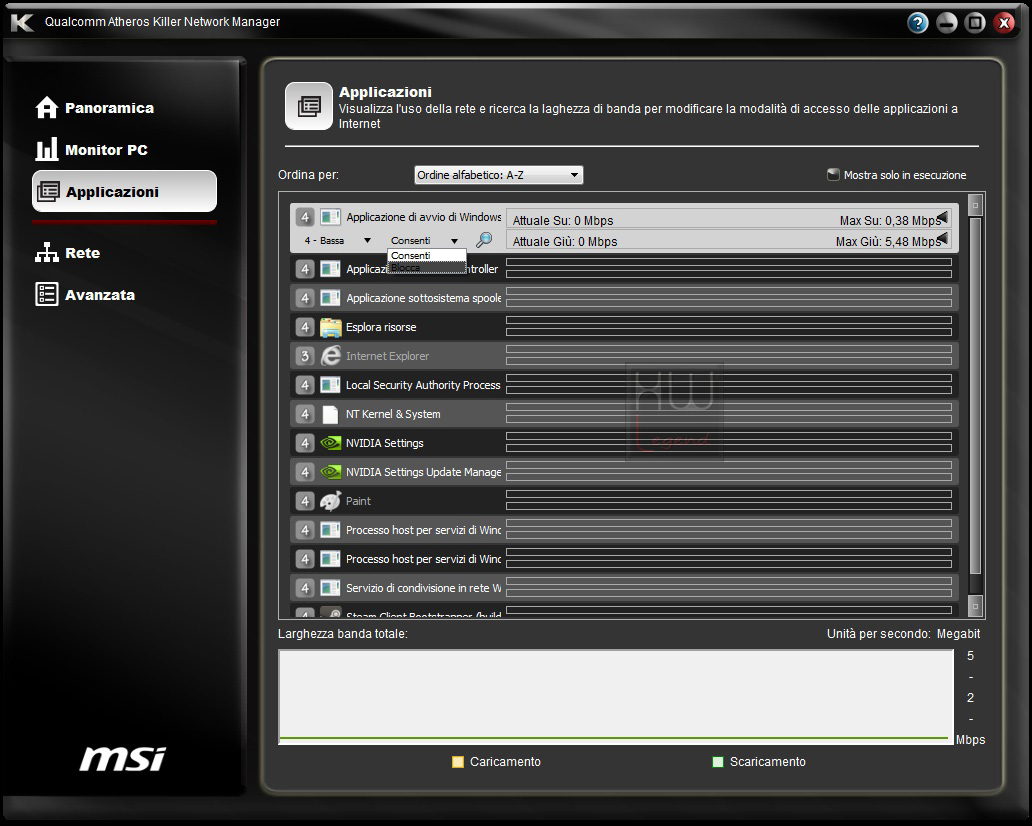
Task: Open the 4 - Bassa priority dropdown
Action: pyautogui.click(x=337, y=241)
